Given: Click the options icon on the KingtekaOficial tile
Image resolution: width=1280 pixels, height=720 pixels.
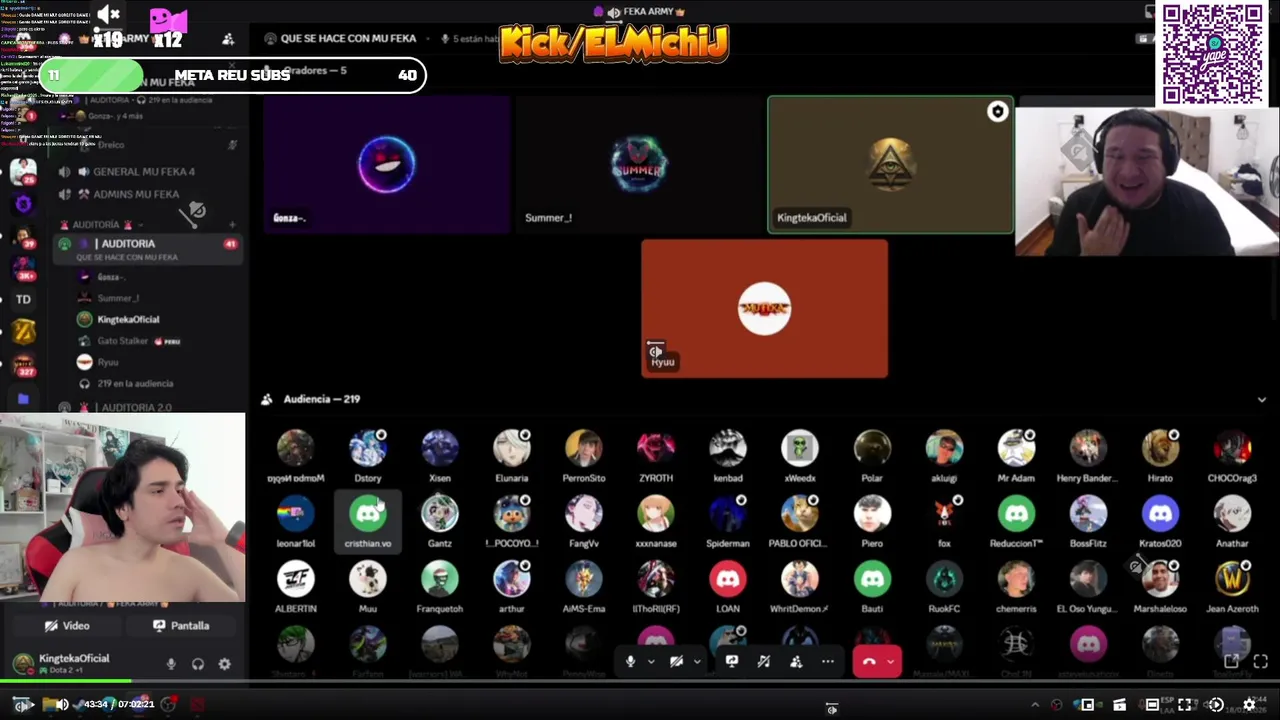Looking at the screenshot, I should coord(997,112).
